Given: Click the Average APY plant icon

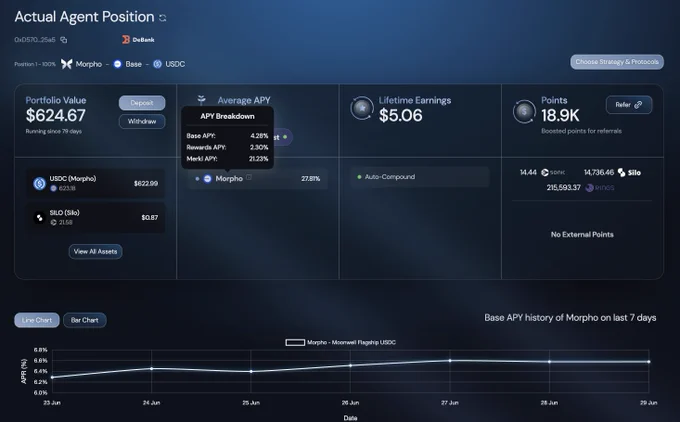Looking at the screenshot, I should pyautogui.click(x=201, y=100).
